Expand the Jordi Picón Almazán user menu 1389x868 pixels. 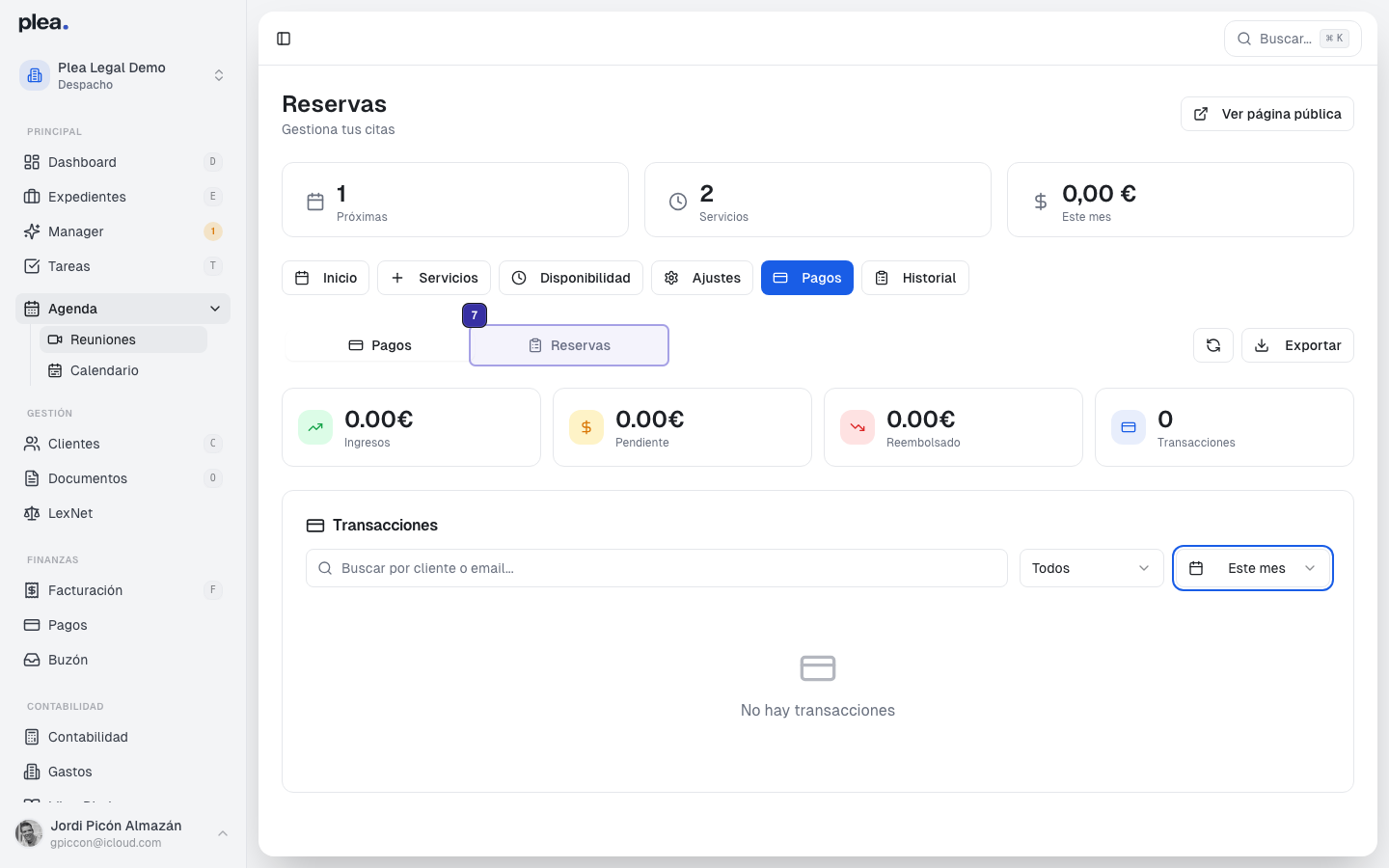[x=223, y=833]
